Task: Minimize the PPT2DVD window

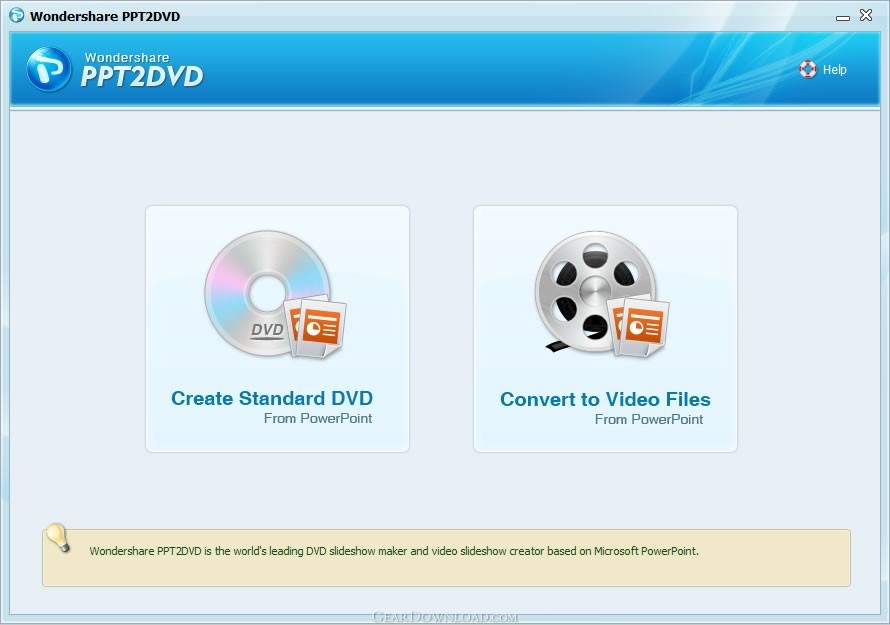Action: coord(842,18)
